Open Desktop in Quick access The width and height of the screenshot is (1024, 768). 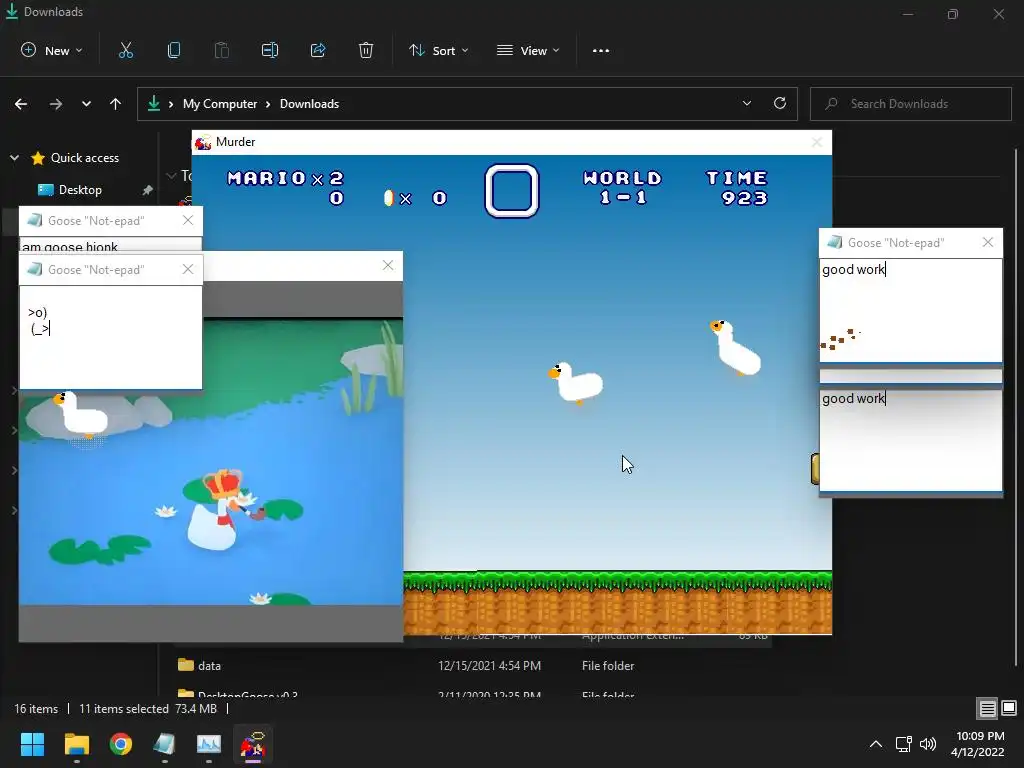point(80,189)
